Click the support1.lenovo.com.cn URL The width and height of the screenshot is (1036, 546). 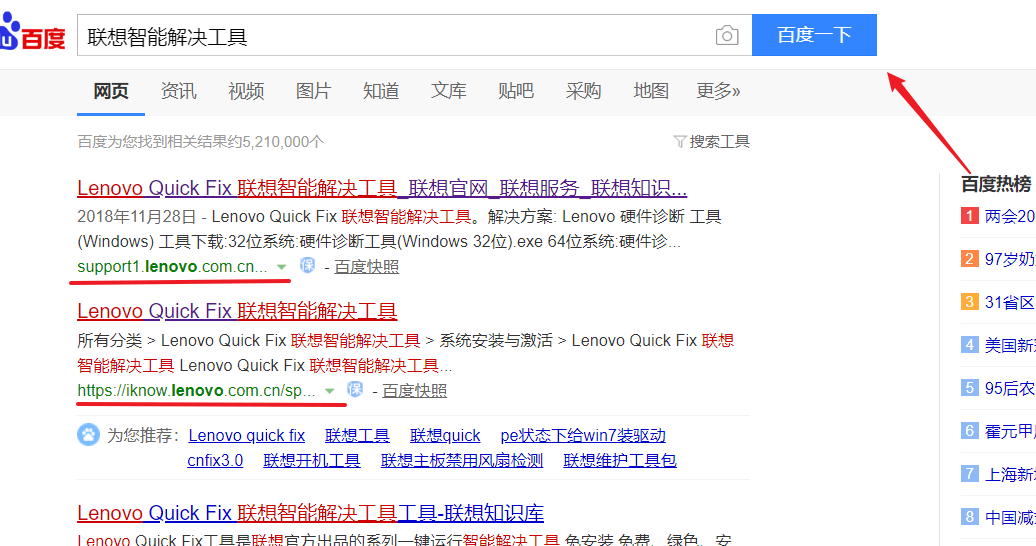[x=172, y=266]
